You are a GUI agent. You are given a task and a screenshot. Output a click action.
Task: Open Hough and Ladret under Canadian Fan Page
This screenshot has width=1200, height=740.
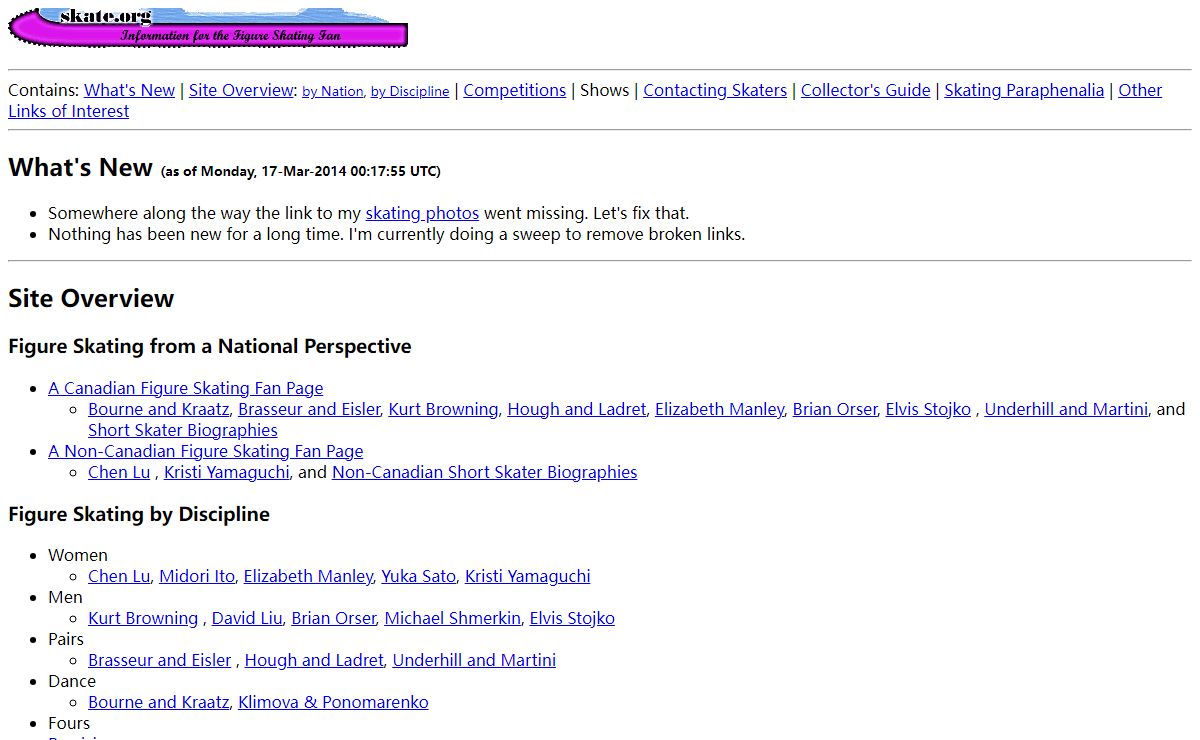coord(577,409)
